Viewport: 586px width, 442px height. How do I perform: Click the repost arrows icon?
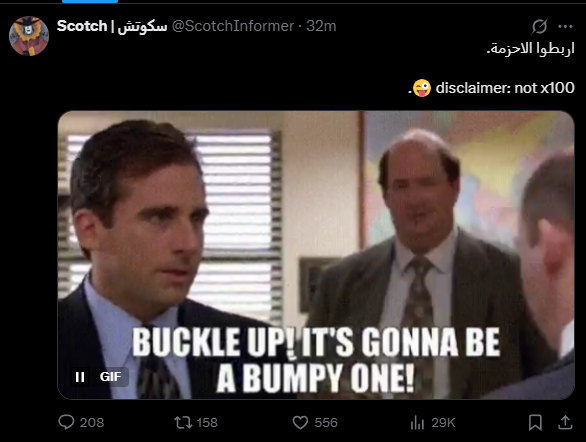coord(183,423)
